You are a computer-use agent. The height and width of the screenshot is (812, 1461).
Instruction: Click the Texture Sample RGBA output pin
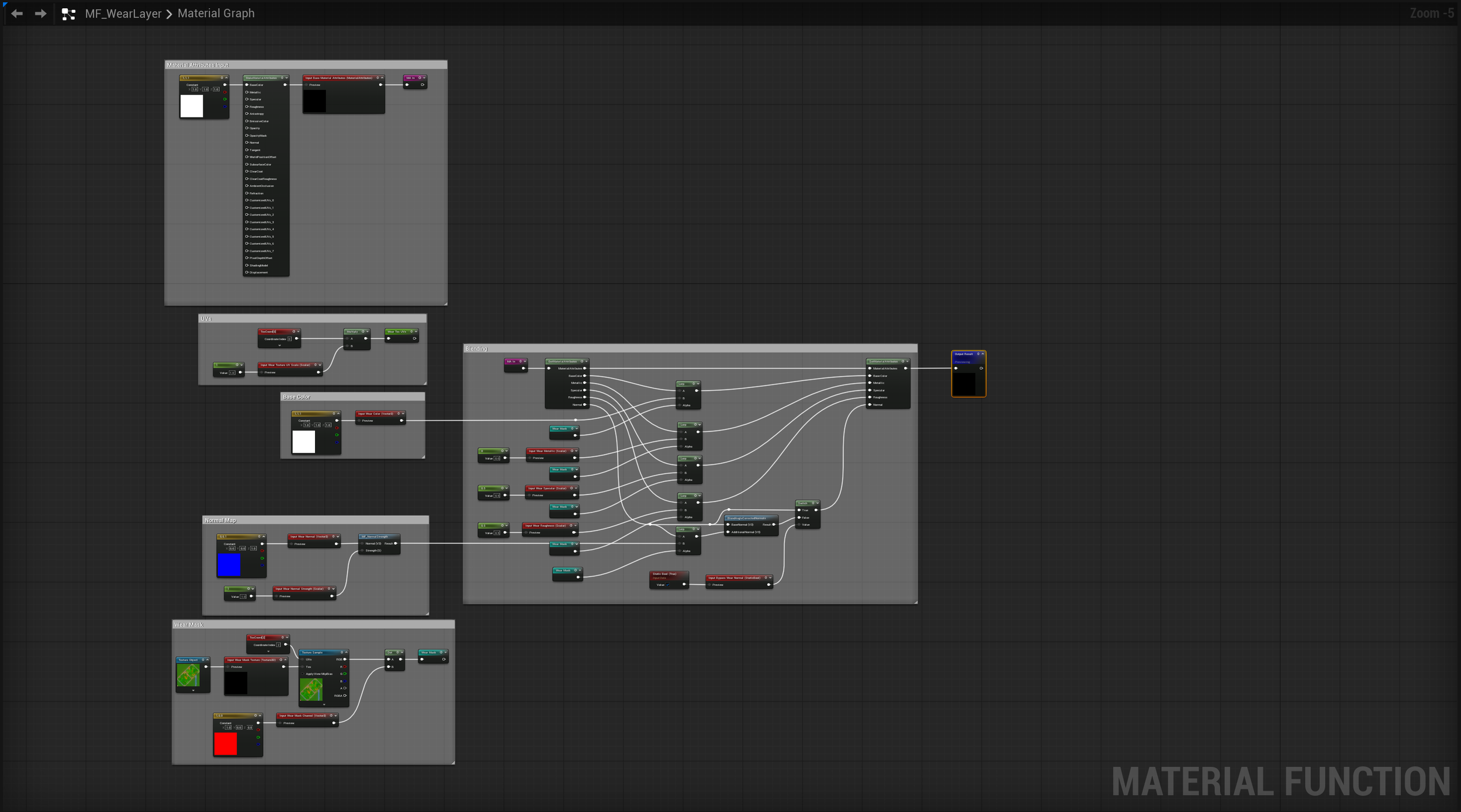point(345,696)
